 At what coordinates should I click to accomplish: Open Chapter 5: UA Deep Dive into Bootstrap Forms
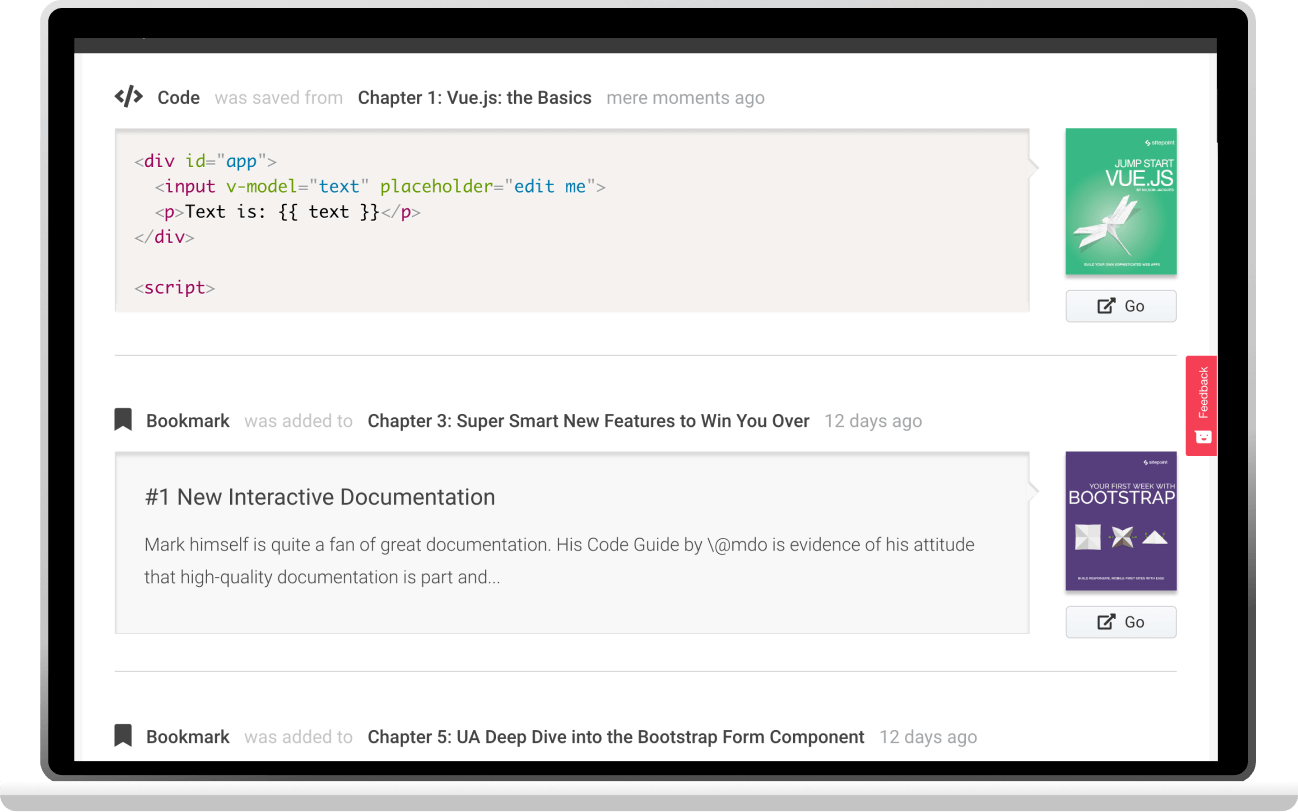click(615, 736)
